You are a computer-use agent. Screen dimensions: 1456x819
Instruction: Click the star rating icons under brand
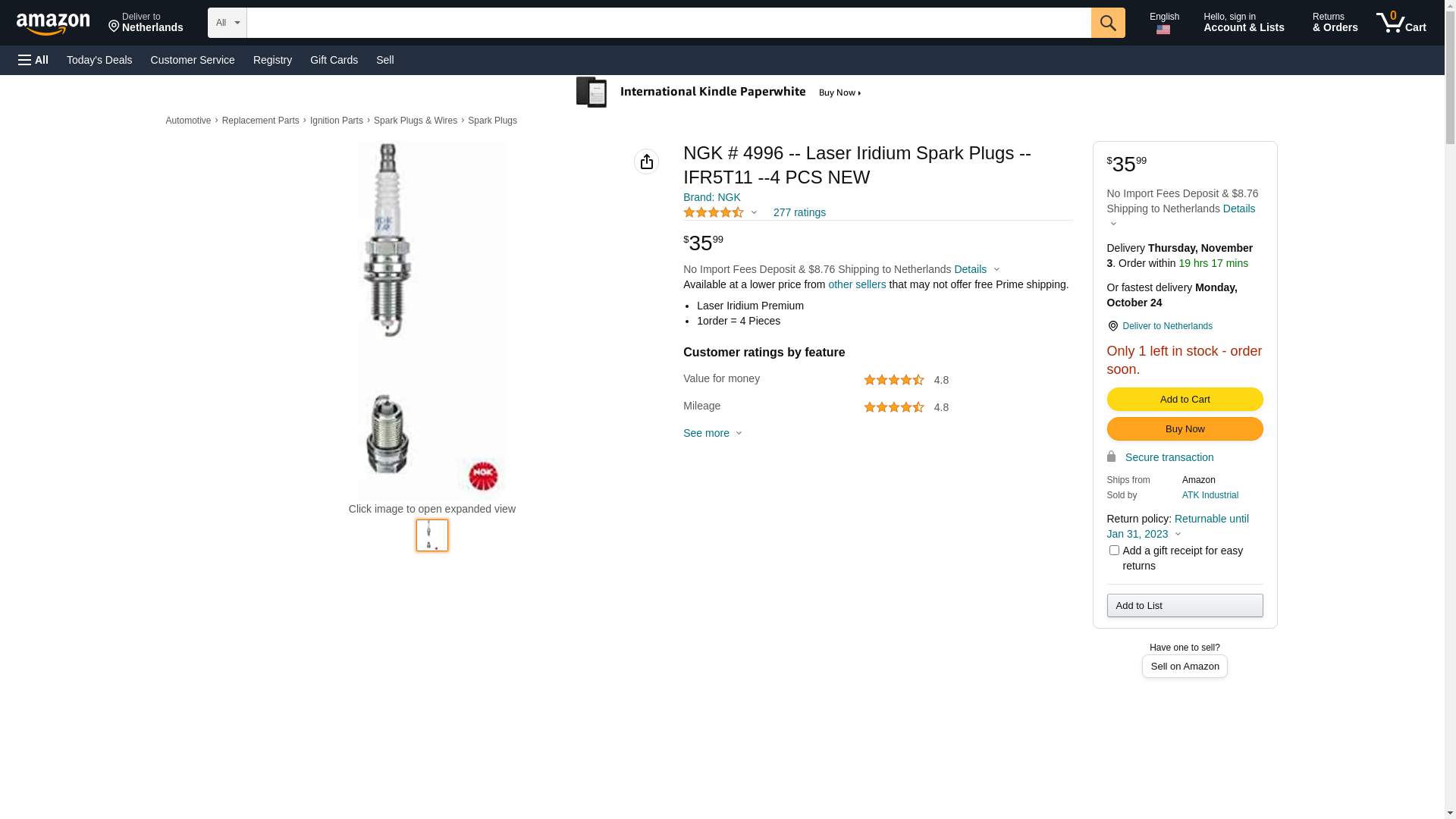click(714, 213)
